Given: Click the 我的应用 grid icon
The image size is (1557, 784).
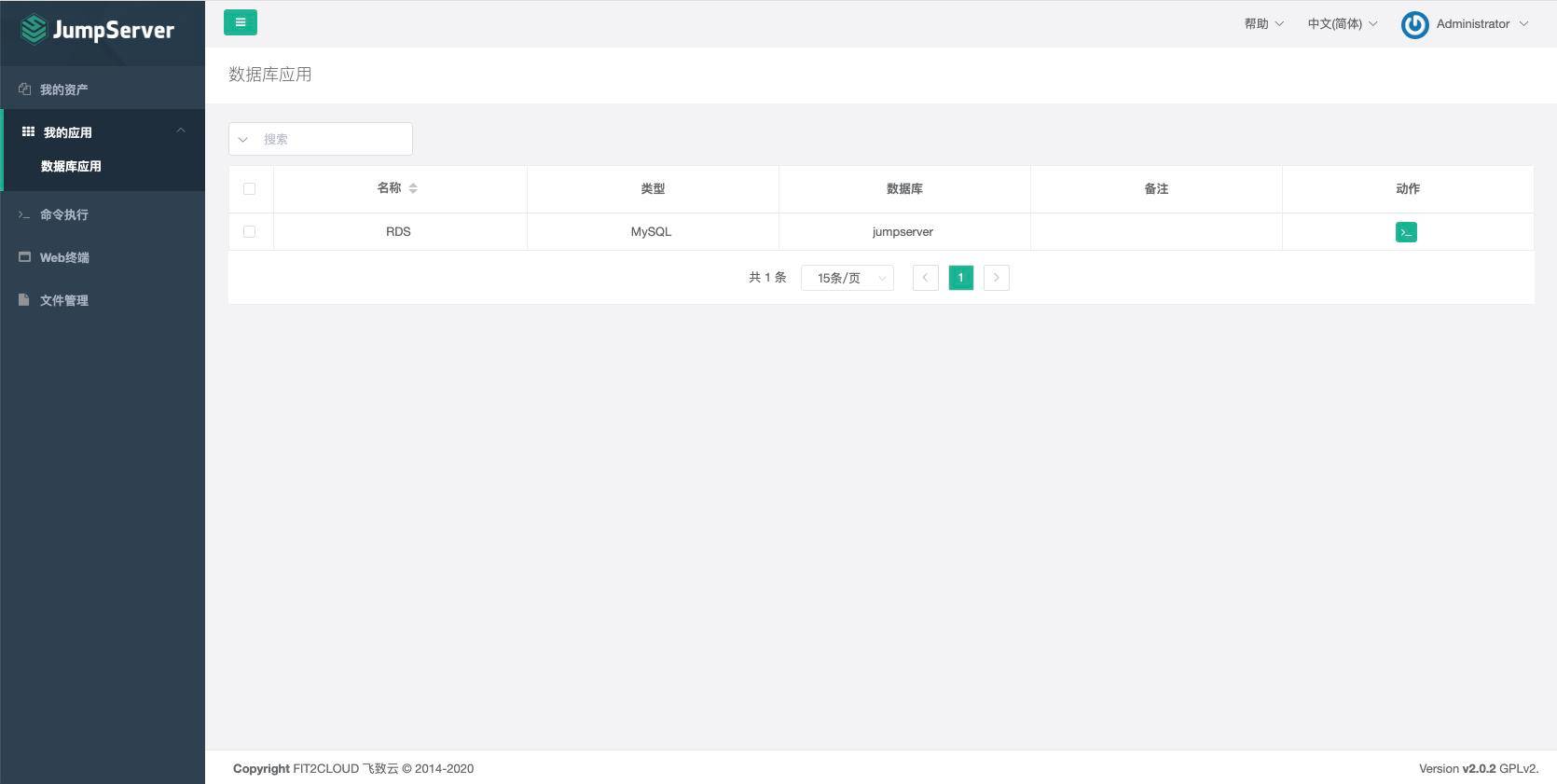Looking at the screenshot, I should click(x=28, y=132).
